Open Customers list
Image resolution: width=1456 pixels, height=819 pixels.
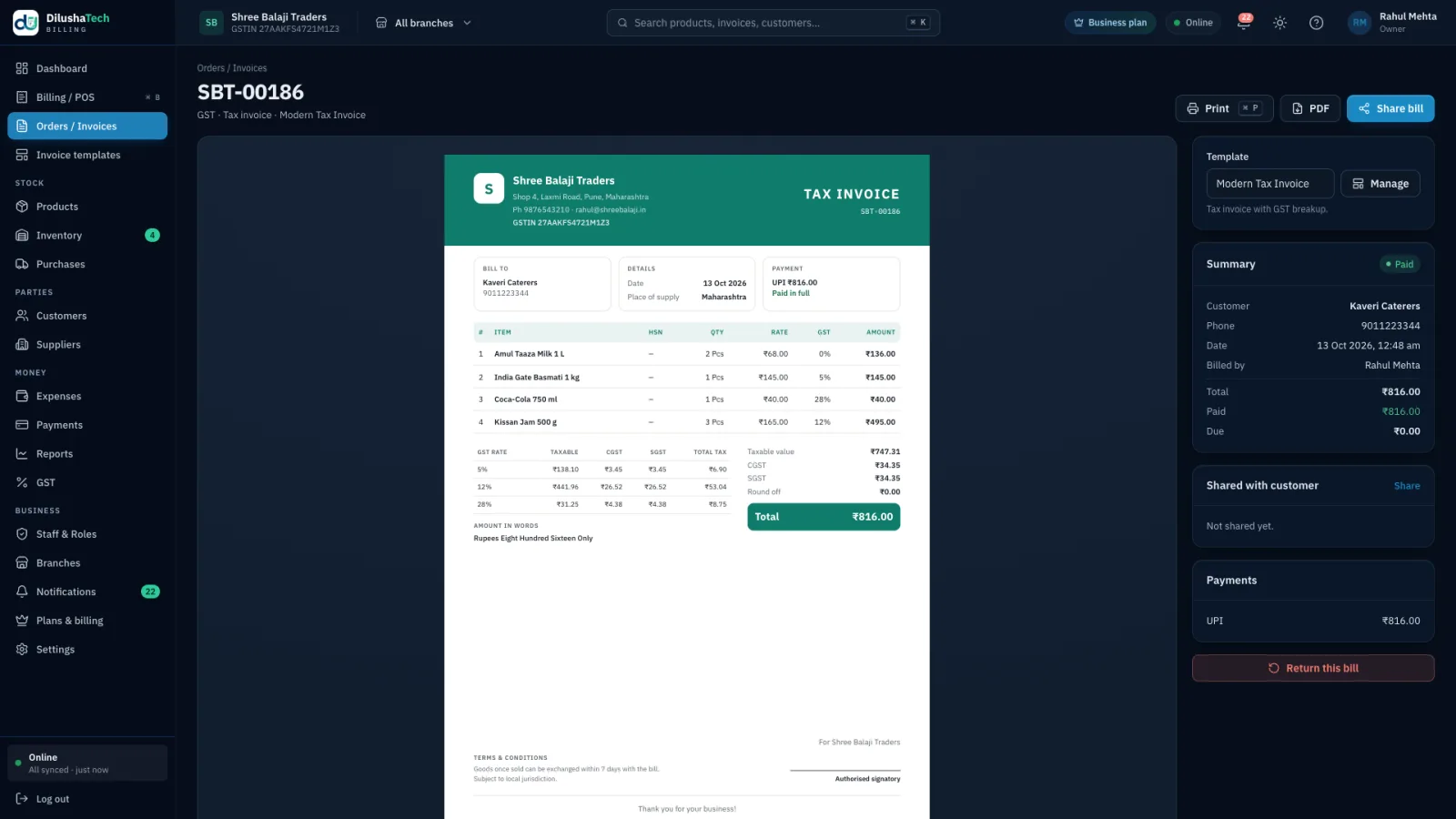(x=87, y=316)
